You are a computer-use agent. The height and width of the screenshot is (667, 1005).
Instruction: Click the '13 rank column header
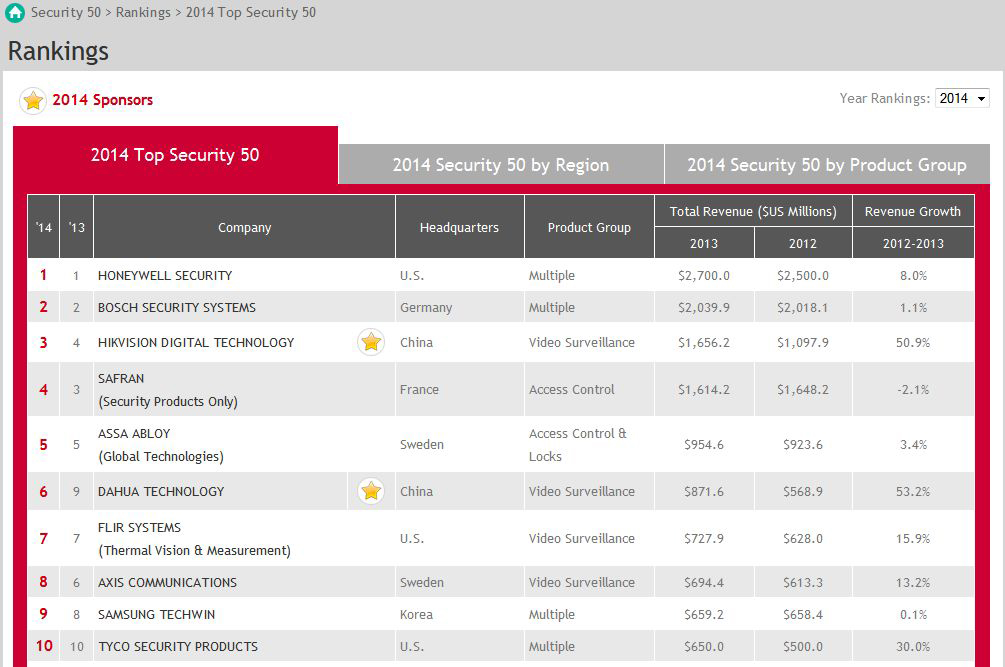[x=76, y=227]
